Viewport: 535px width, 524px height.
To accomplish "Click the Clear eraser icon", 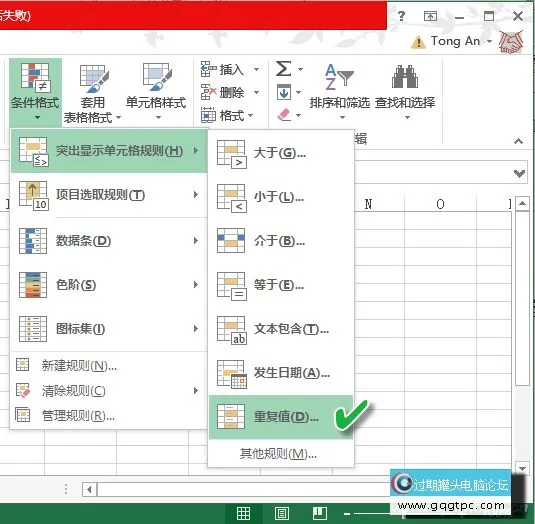I will coord(284,115).
